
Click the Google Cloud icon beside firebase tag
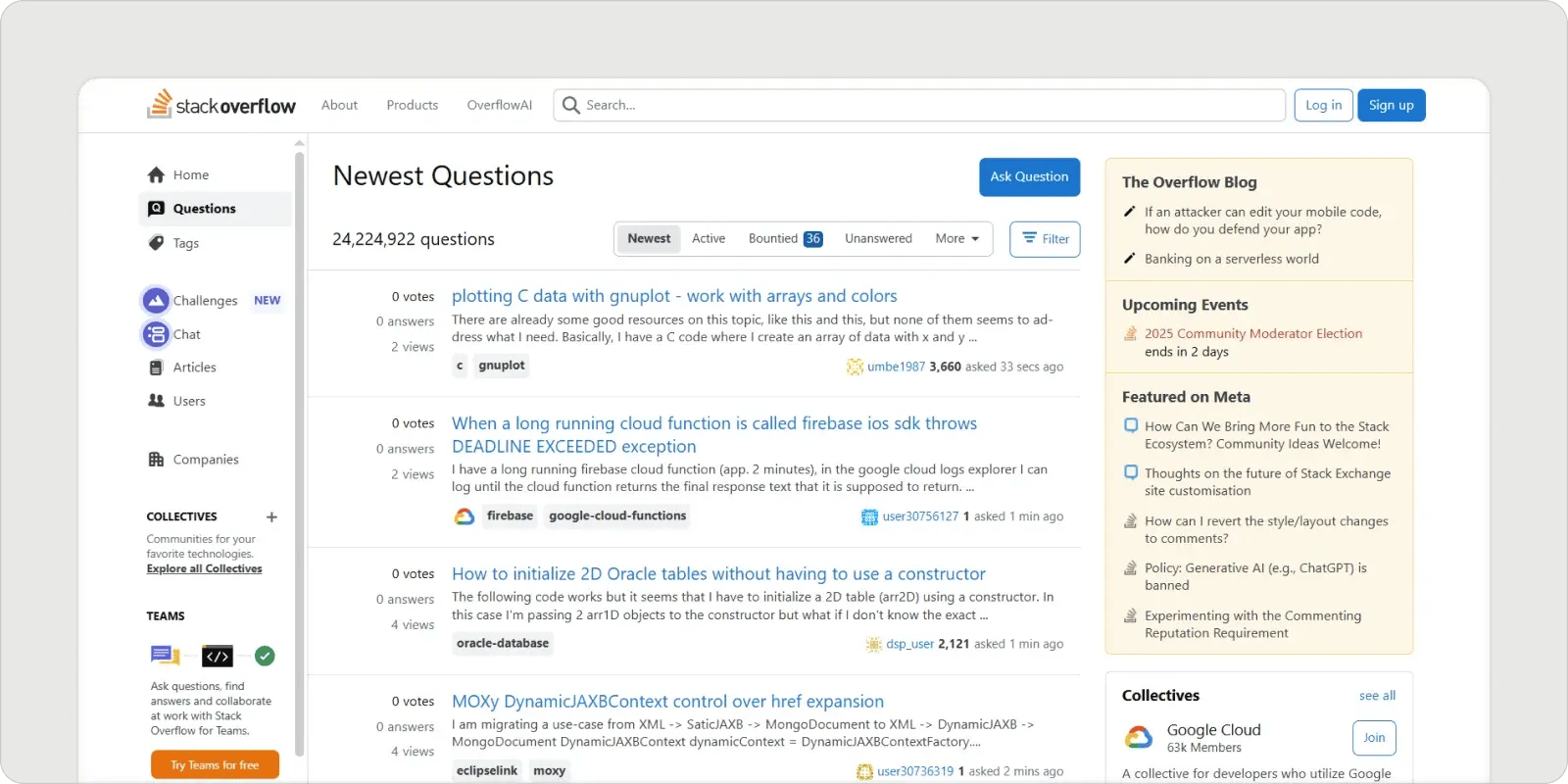[x=465, y=516]
